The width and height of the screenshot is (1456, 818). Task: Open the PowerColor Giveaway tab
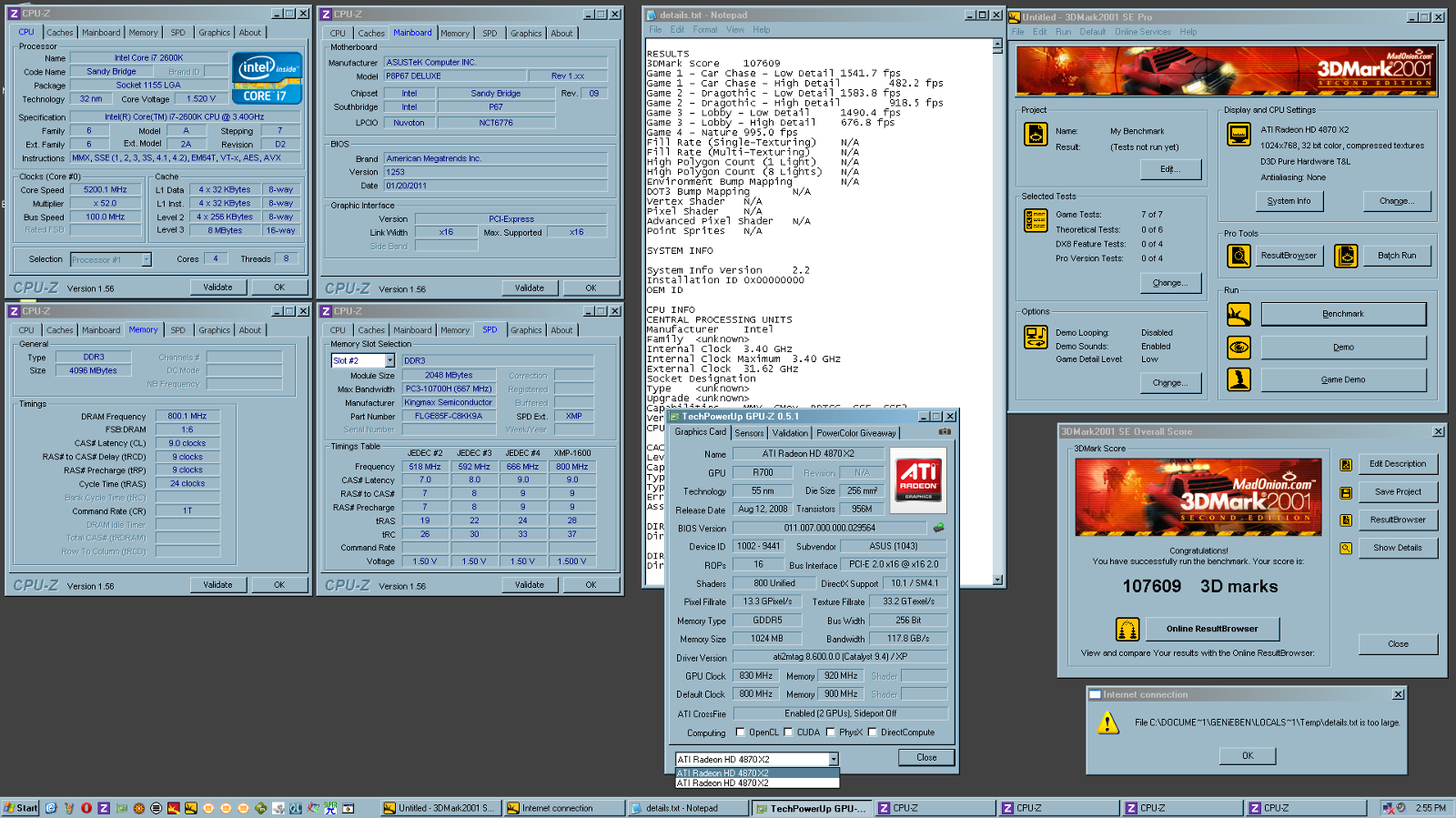pos(856,433)
